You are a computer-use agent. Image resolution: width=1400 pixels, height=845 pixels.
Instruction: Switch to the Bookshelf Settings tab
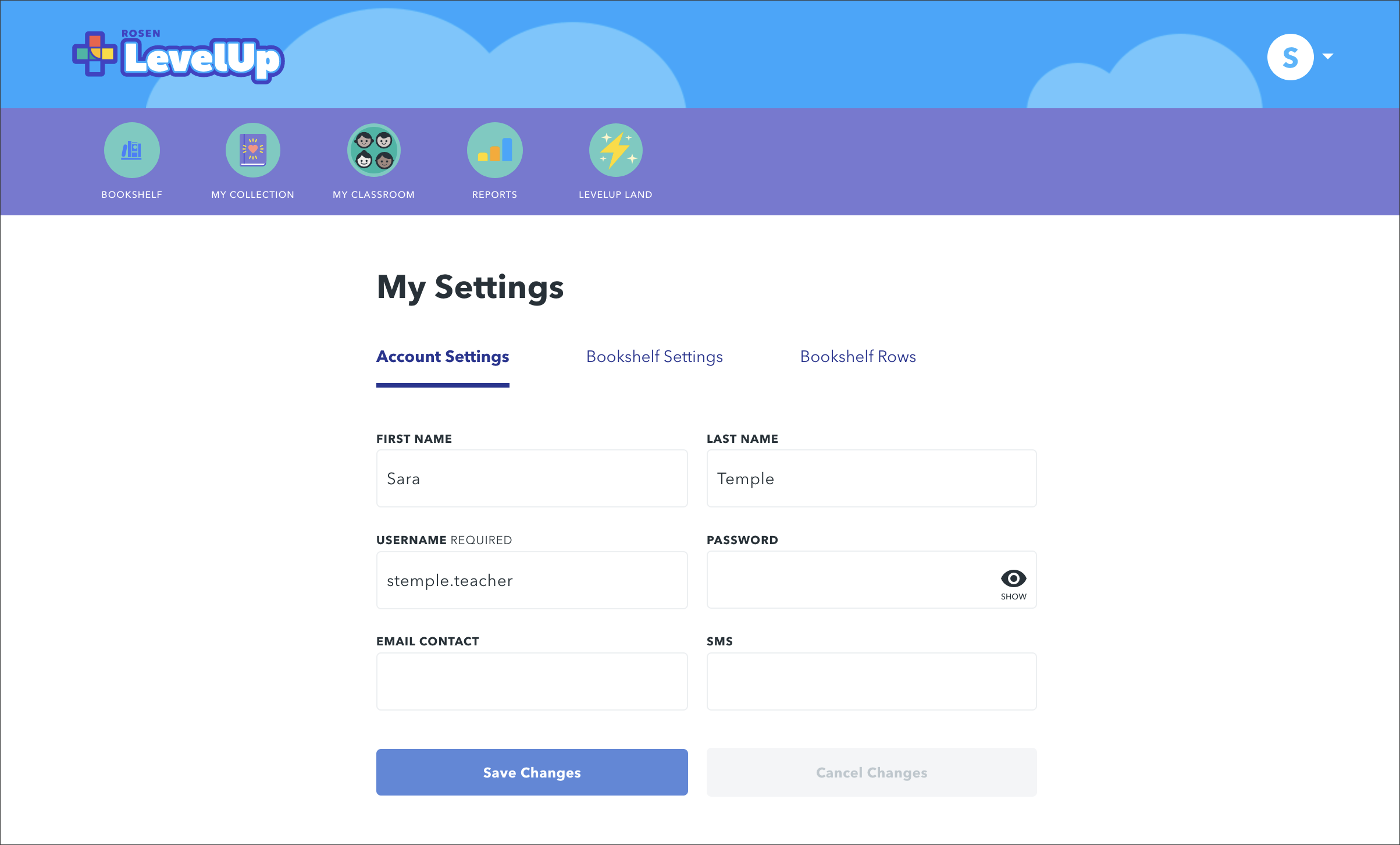point(654,357)
